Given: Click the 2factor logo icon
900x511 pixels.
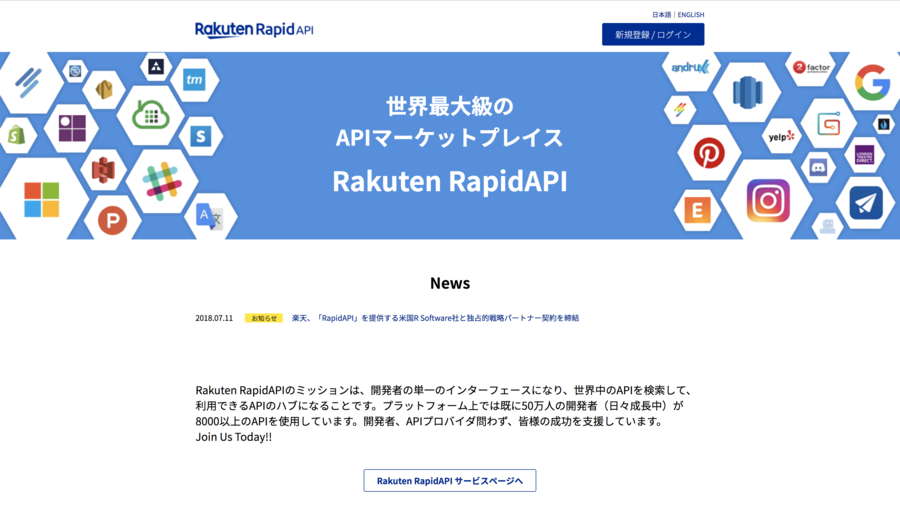Looking at the screenshot, I should (x=811, y=68).
